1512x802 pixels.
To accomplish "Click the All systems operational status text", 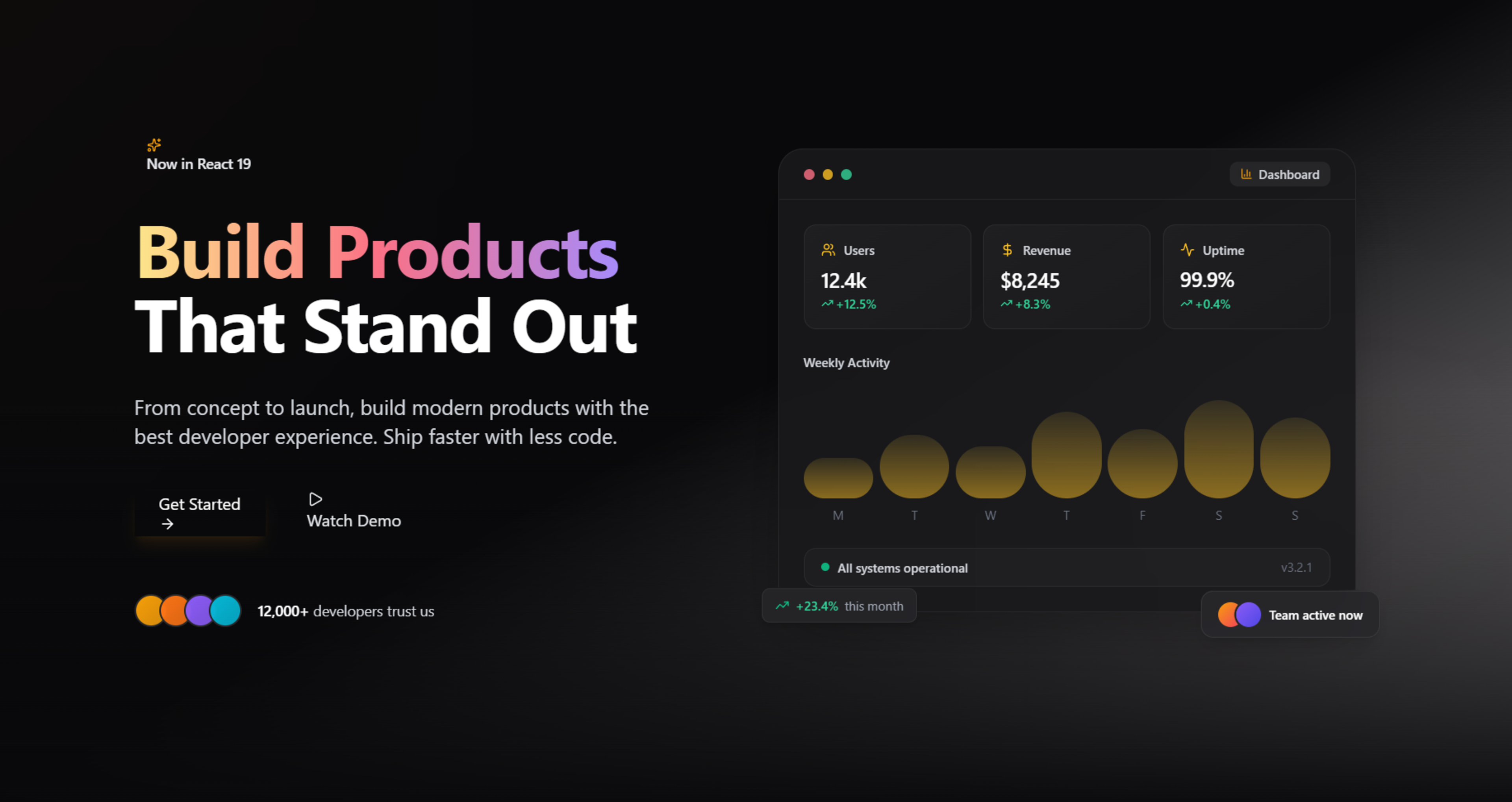I will [902, 568].
